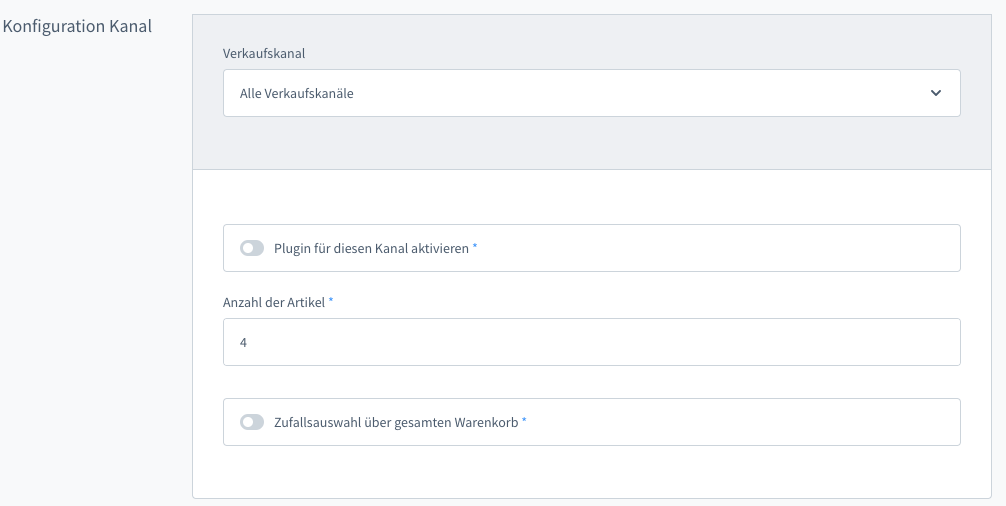This screenshot has height=506, width=1006.
Task: Click the grey area below Verkaufskanal dropdown
Action: point(590,143)
